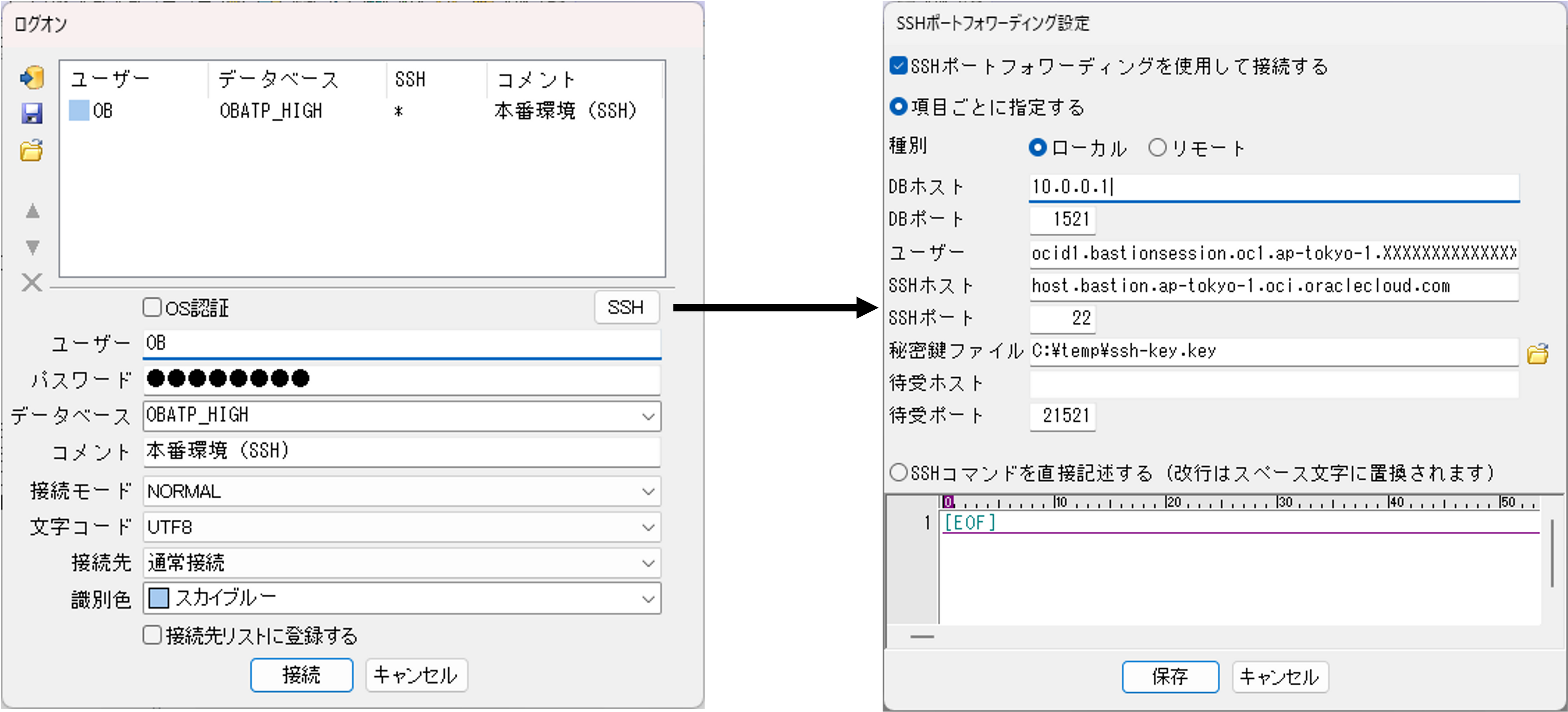This screenshot has height=712, width=1568.
Task: Click the import connection list icon
Action: tap(32, 78)
